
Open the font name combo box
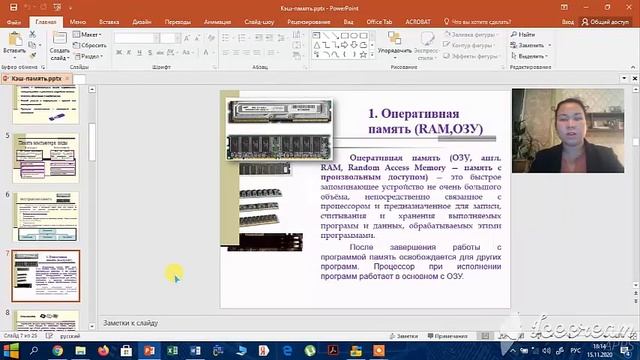coord(137,38)
